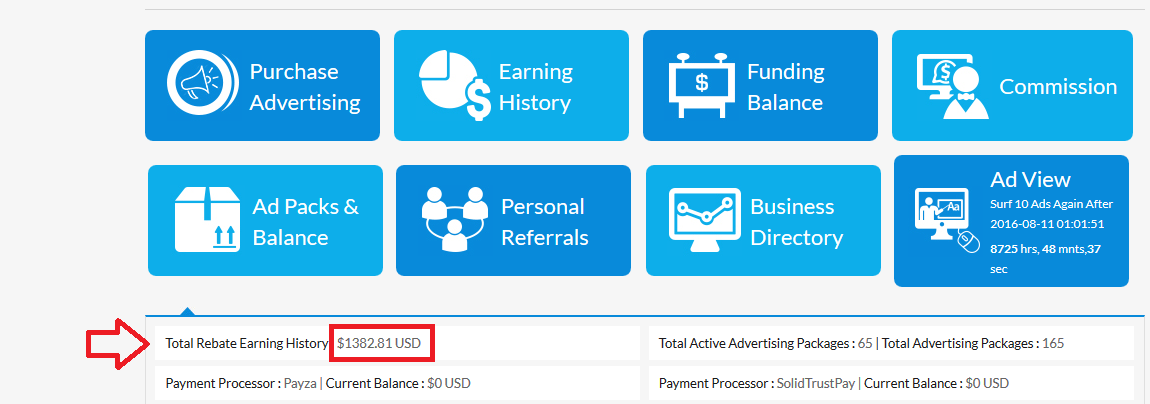Click the Ad View title text
1150x404 pixels.
point(1030,180)
